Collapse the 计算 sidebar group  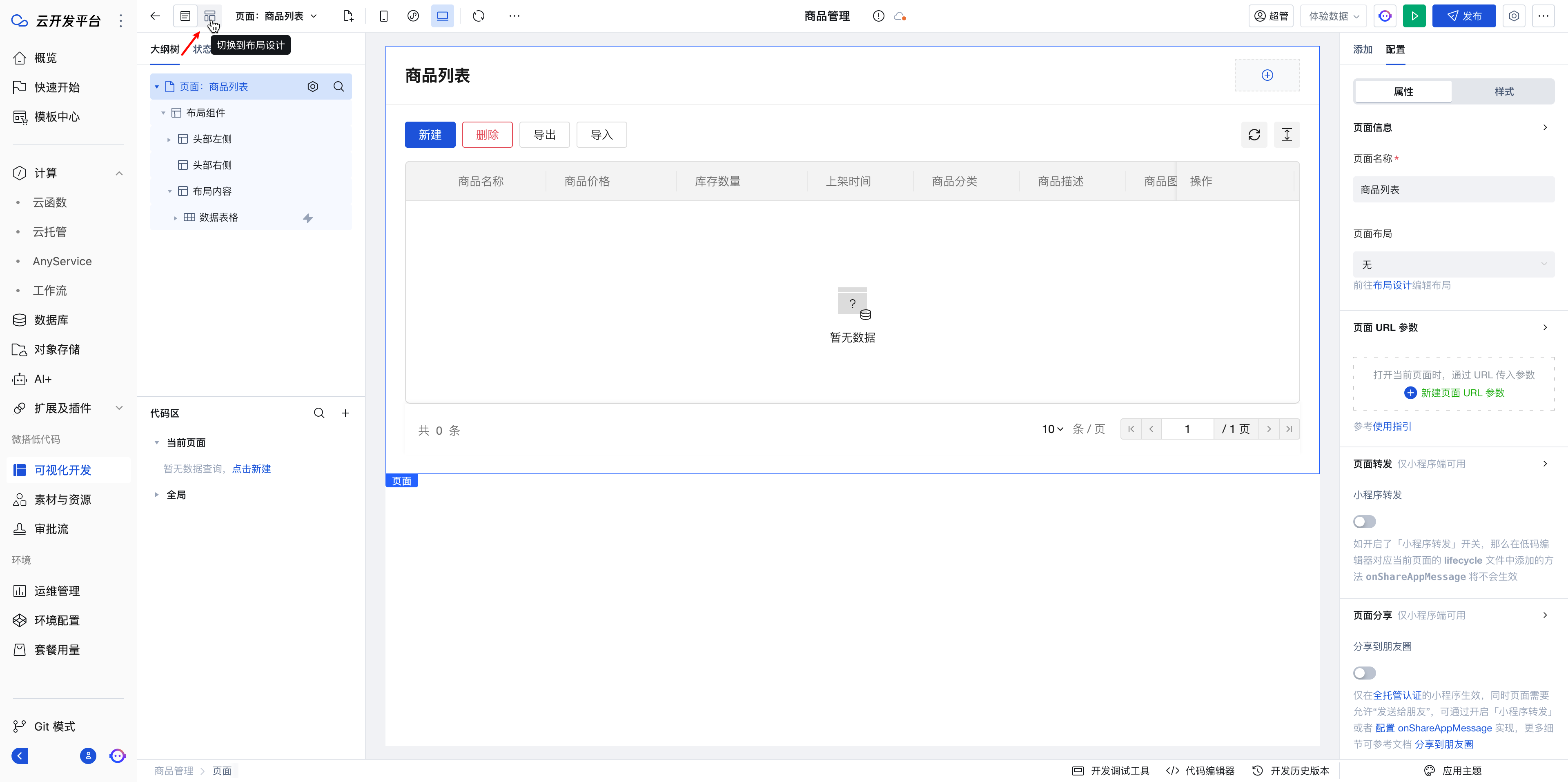[119, 173]
